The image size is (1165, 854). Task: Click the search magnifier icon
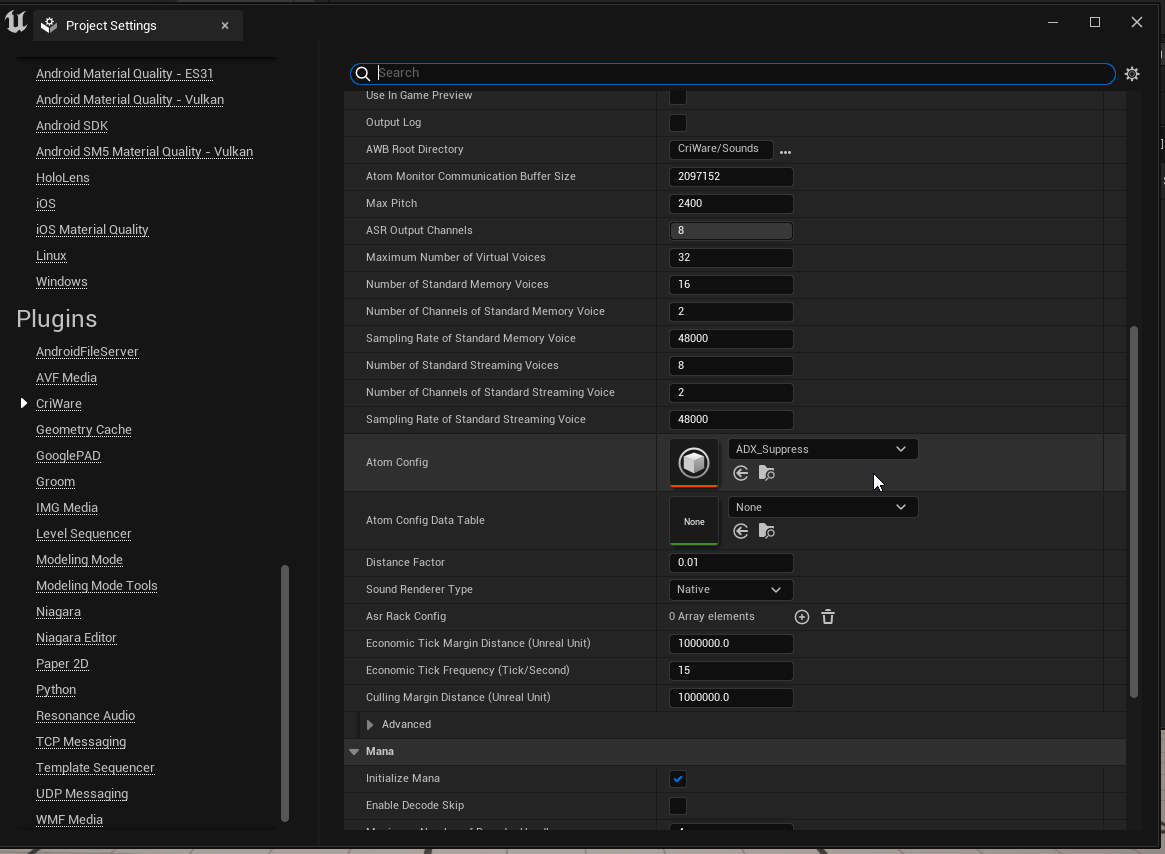[363, 73]
